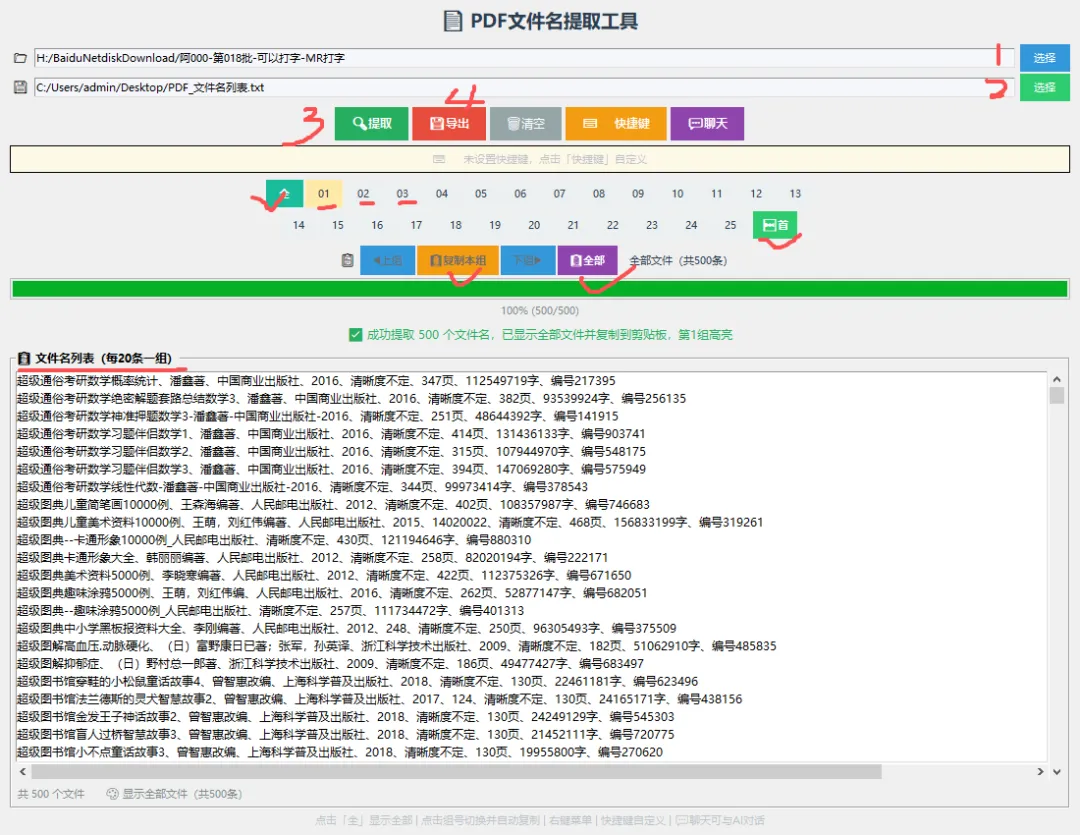Click the save disk icon beside the output path

[20, 87]
